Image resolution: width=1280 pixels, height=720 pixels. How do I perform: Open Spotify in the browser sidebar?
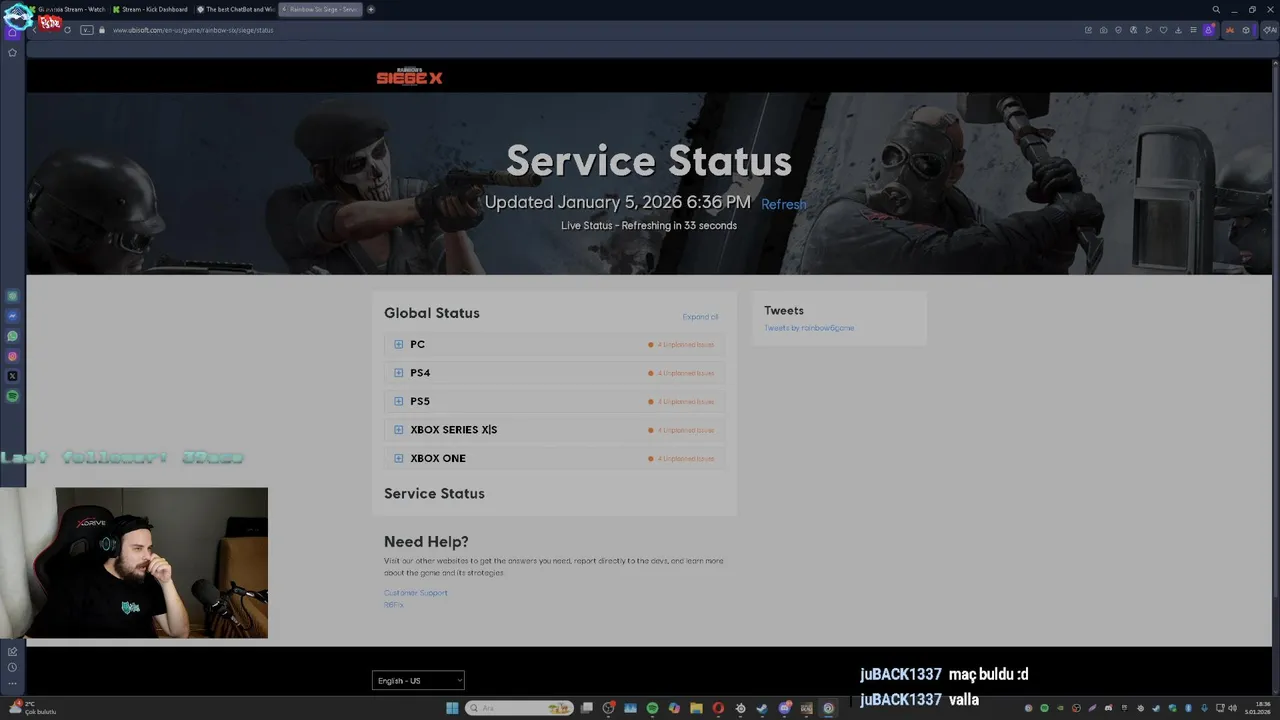[12, 396]
